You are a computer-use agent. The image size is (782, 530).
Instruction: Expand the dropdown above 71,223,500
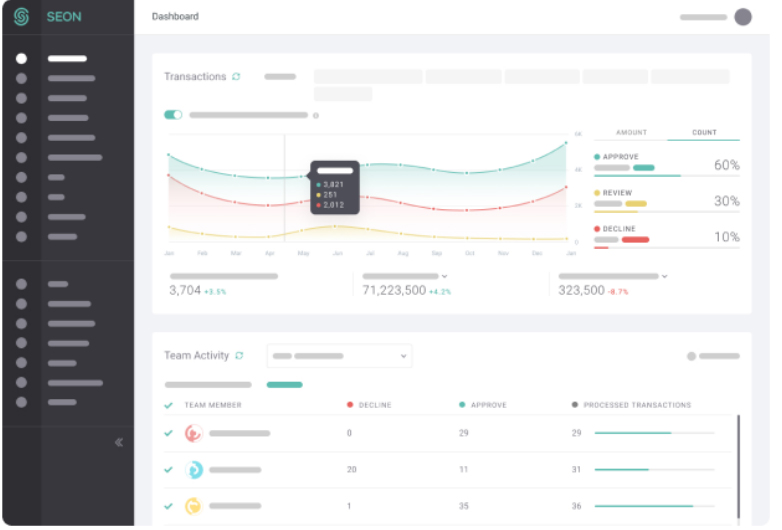point(444,276)
